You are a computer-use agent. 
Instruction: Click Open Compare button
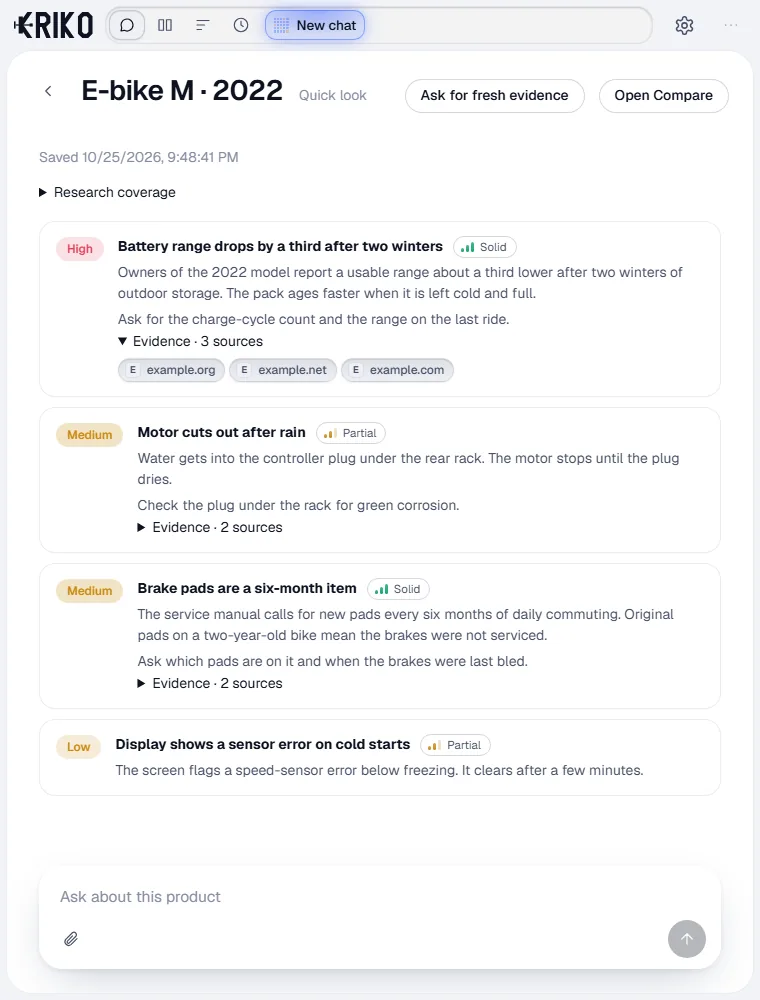[664, 96]
